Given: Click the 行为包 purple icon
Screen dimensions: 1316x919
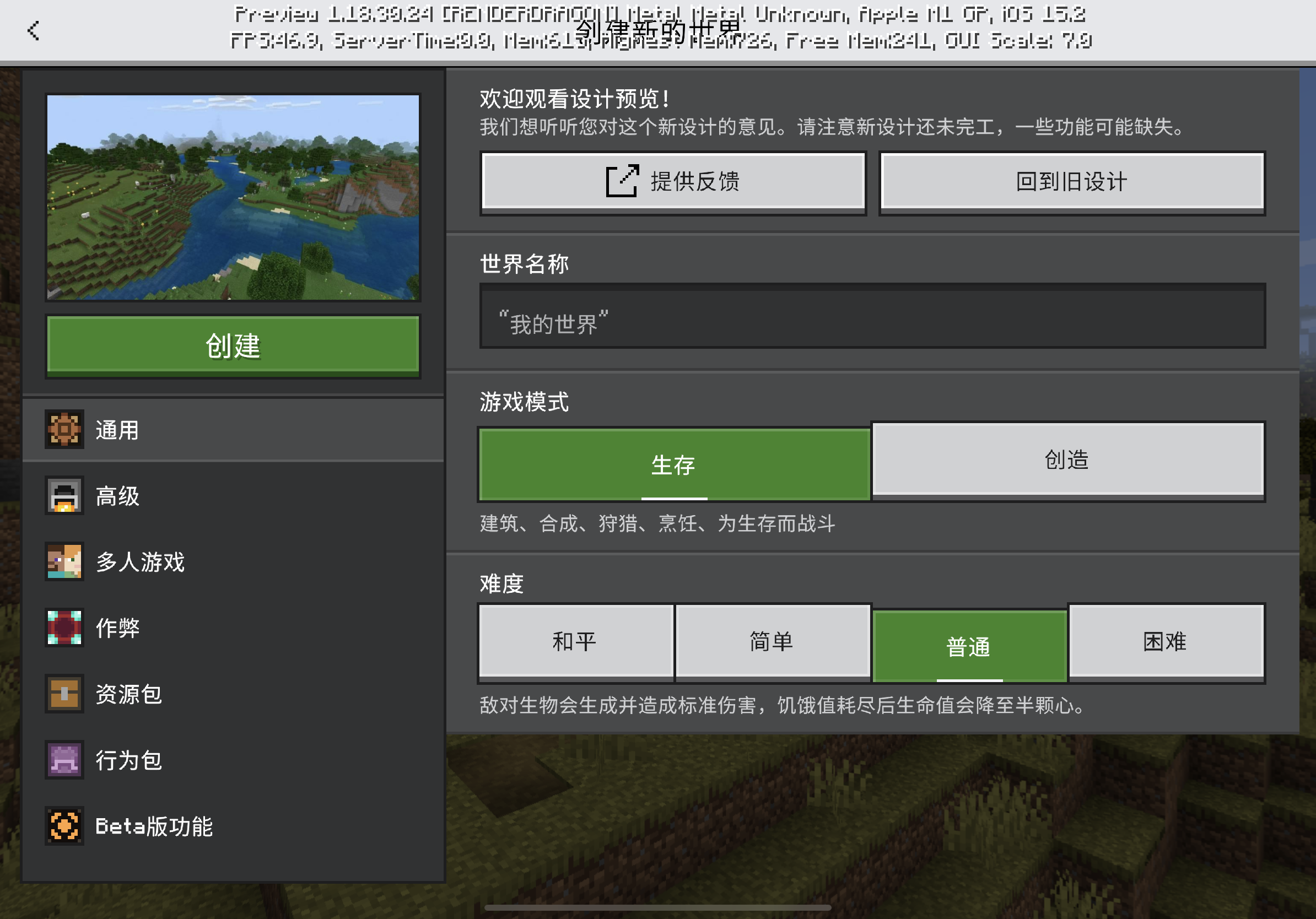Looking at the screenshot, I should click(64, 760).
